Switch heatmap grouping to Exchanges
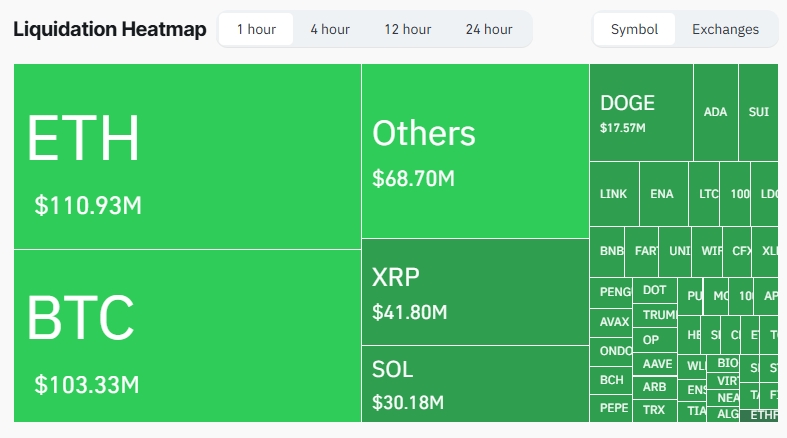Image resolution: width=787 pixels, height=438 pixels. (x=725, y=29)
